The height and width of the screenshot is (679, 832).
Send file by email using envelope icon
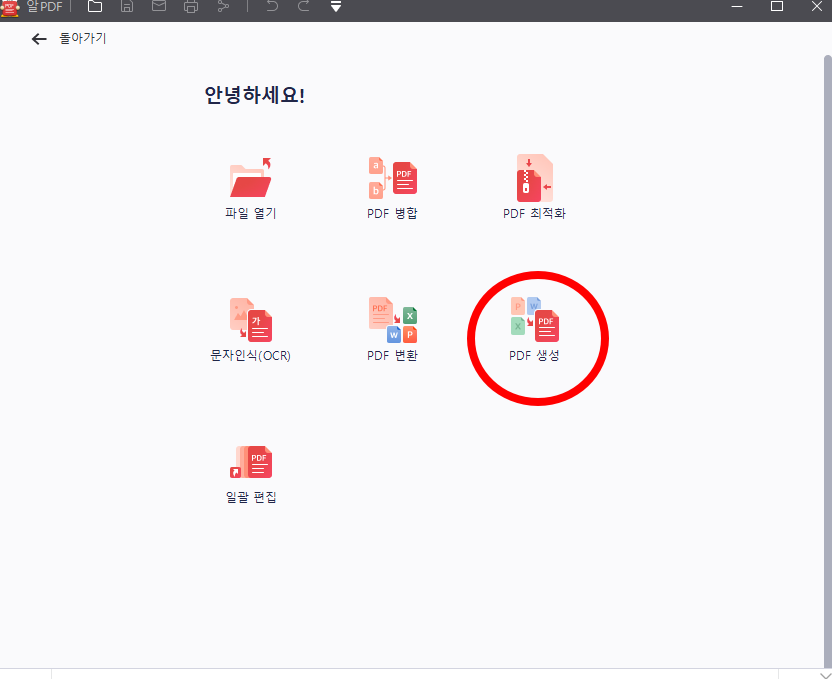(158, 7)
